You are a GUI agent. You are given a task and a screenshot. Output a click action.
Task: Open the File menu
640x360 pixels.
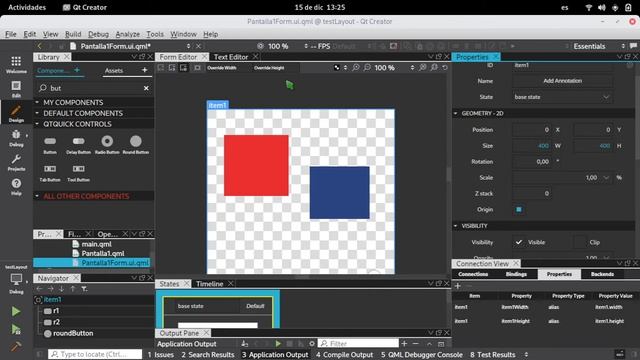(11, 34)
